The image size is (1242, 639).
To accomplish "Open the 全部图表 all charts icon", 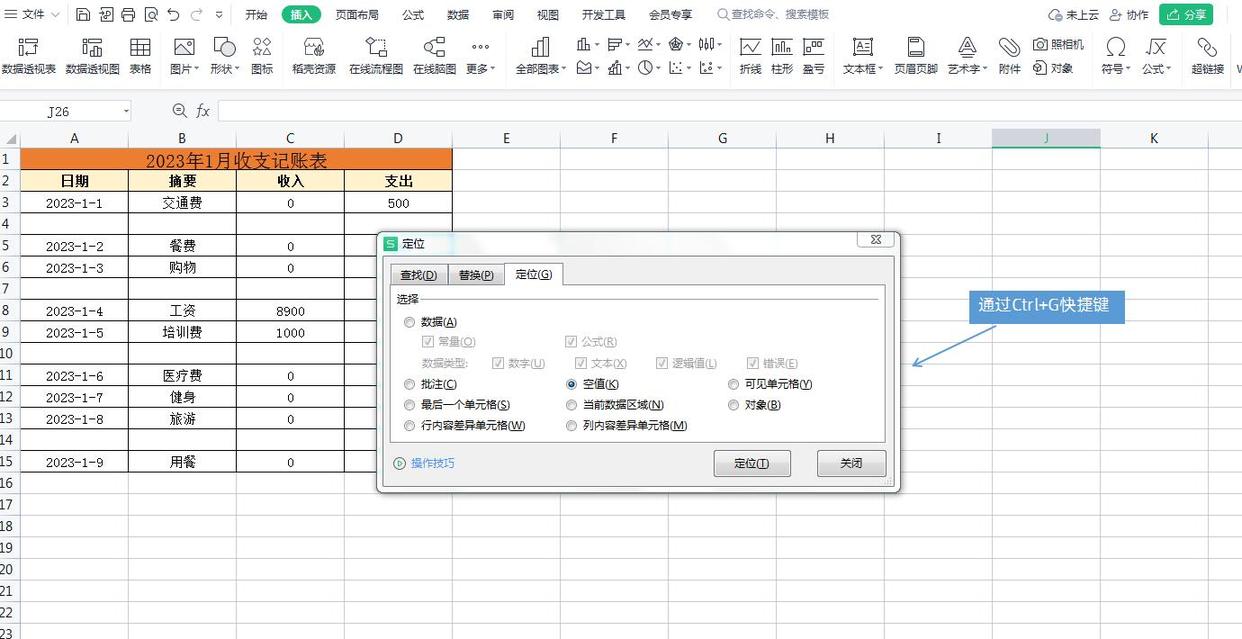I will click(541, 56).
